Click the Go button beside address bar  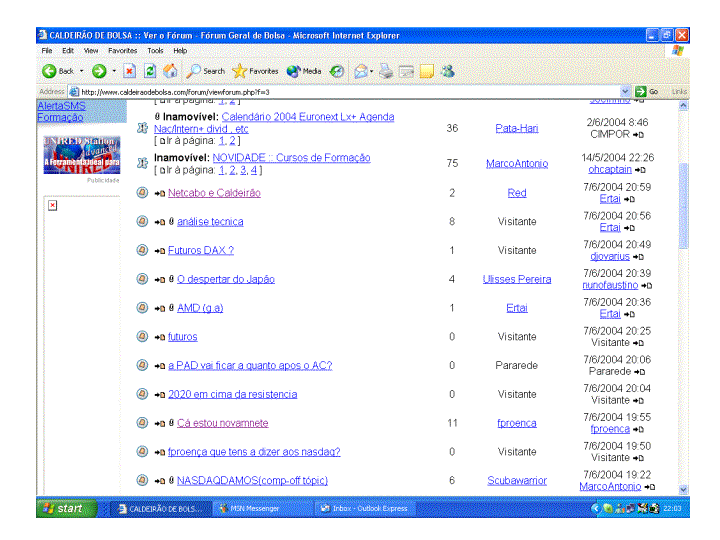click(x=647, y=92)
